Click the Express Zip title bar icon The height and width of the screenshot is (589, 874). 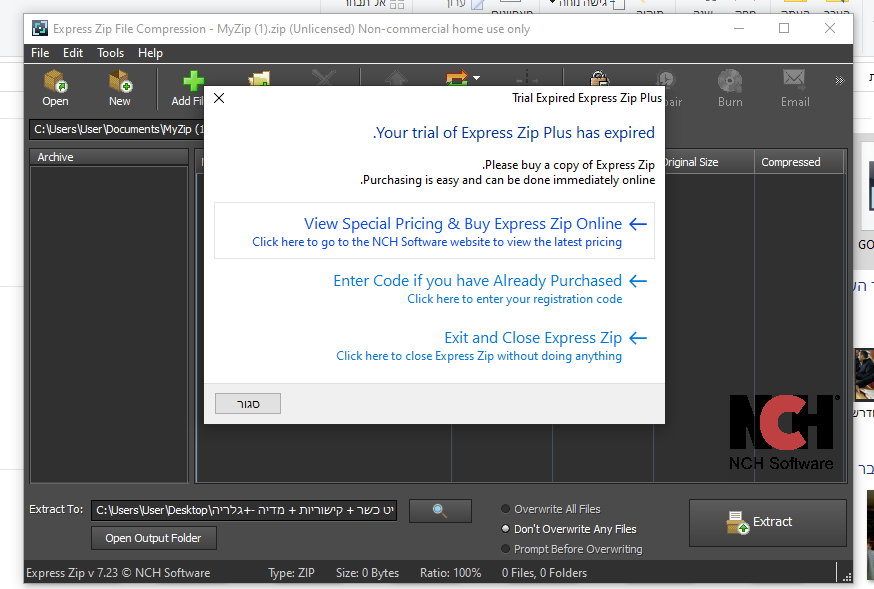click(x=40, y=28)
